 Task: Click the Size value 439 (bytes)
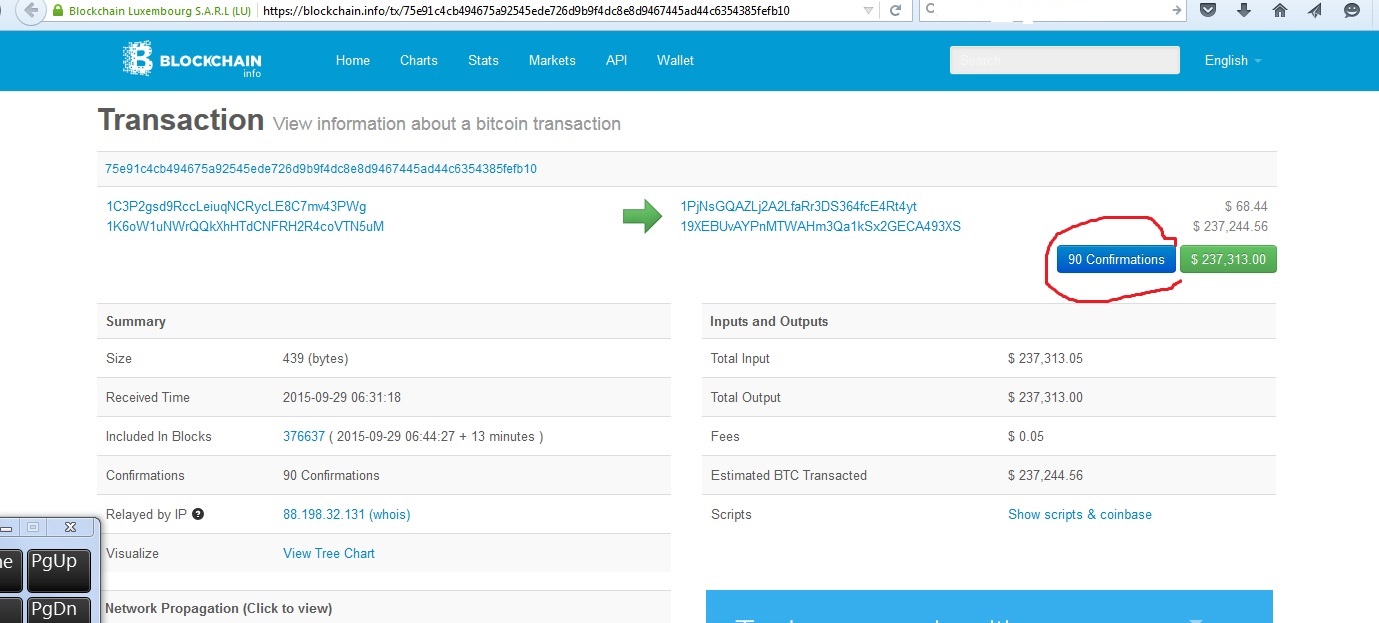316,358
